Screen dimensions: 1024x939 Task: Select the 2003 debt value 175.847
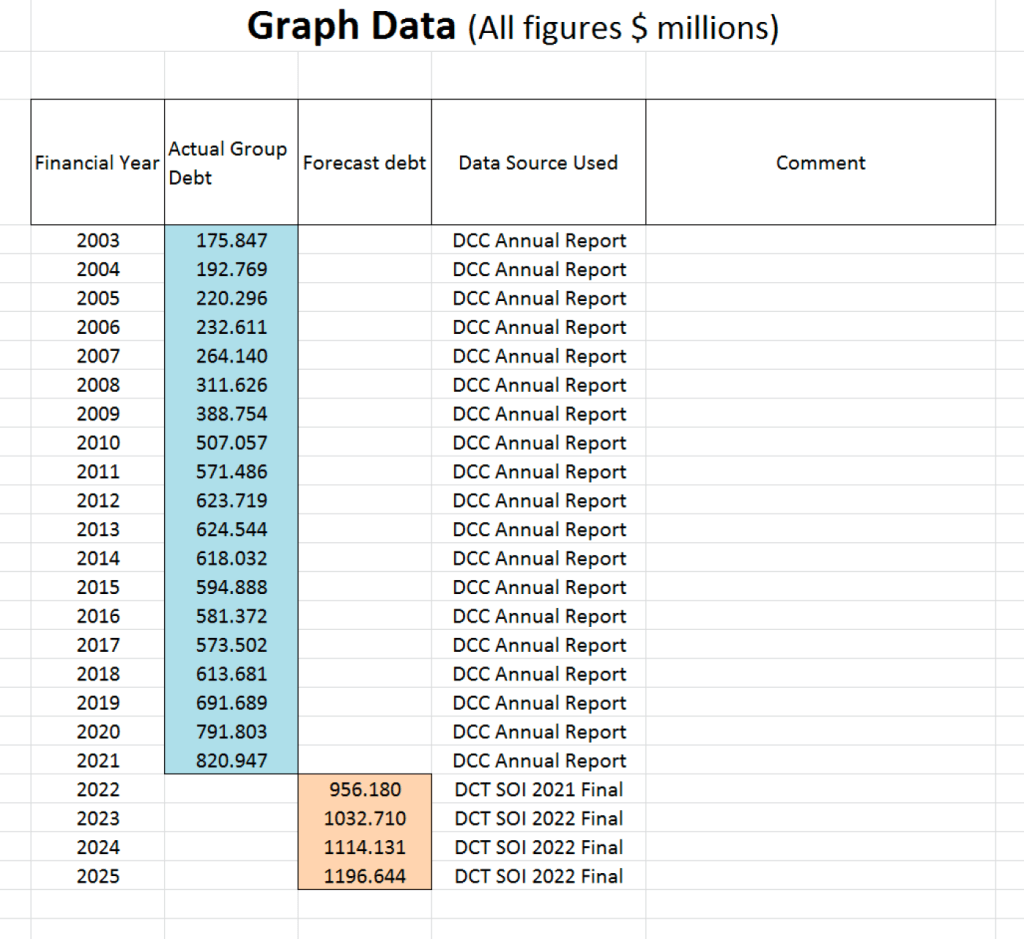point(231,240)
